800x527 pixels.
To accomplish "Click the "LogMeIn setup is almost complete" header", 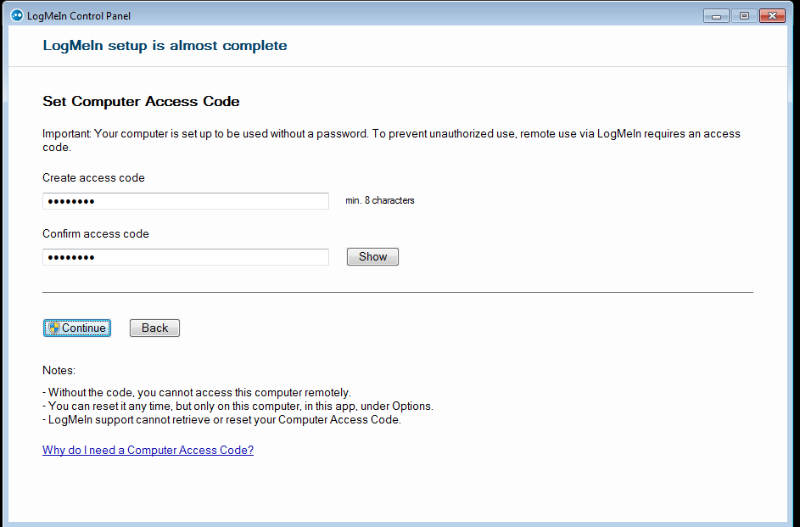I will (x=165, y=46).
